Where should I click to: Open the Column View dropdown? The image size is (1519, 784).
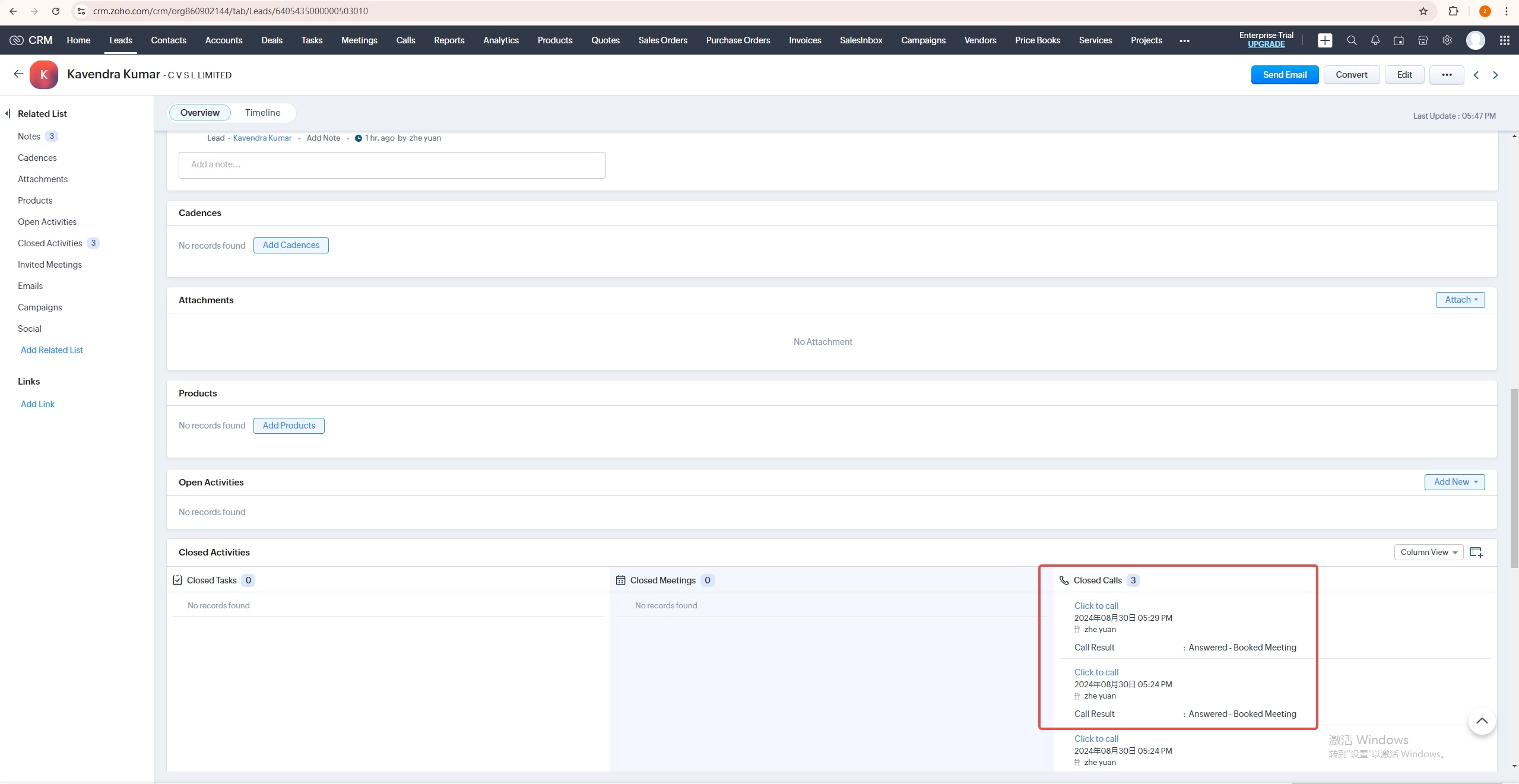[1428, 552]
